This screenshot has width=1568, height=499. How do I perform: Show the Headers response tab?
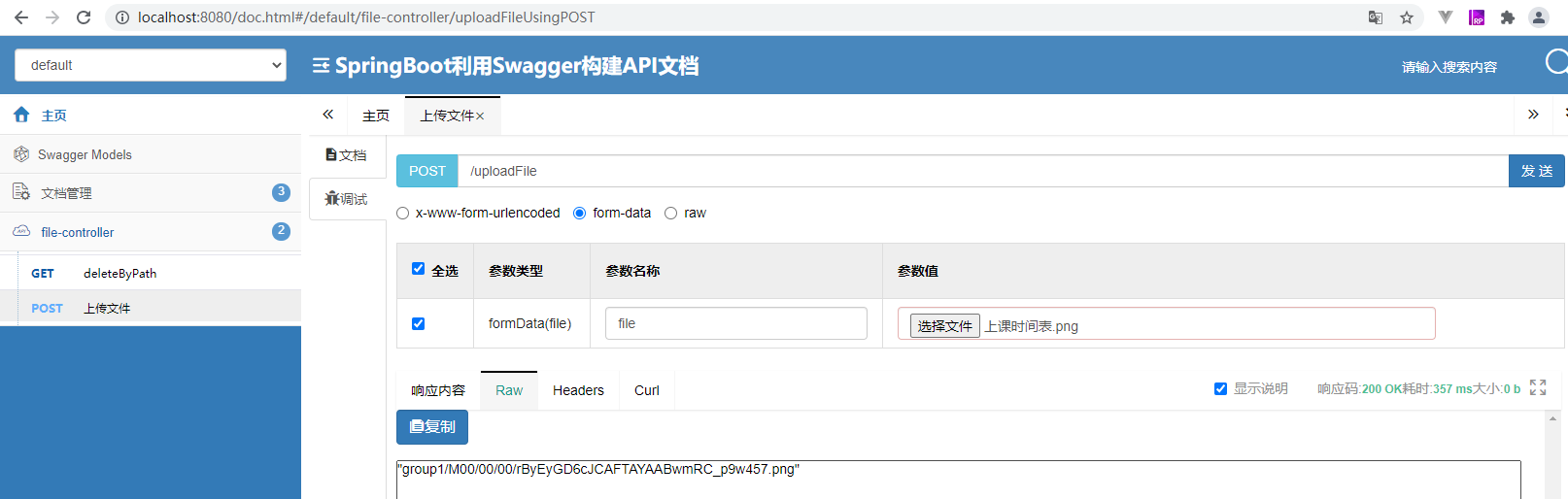point(578,390)
